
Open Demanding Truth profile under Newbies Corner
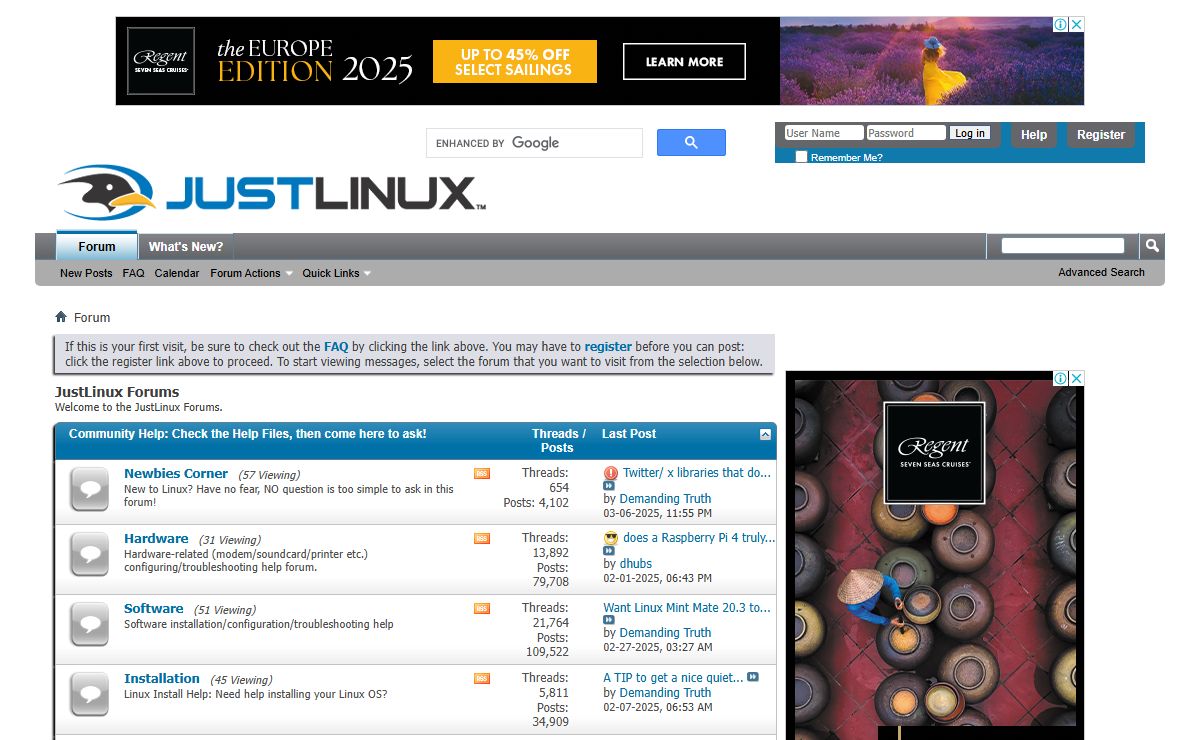click(665, 498)
